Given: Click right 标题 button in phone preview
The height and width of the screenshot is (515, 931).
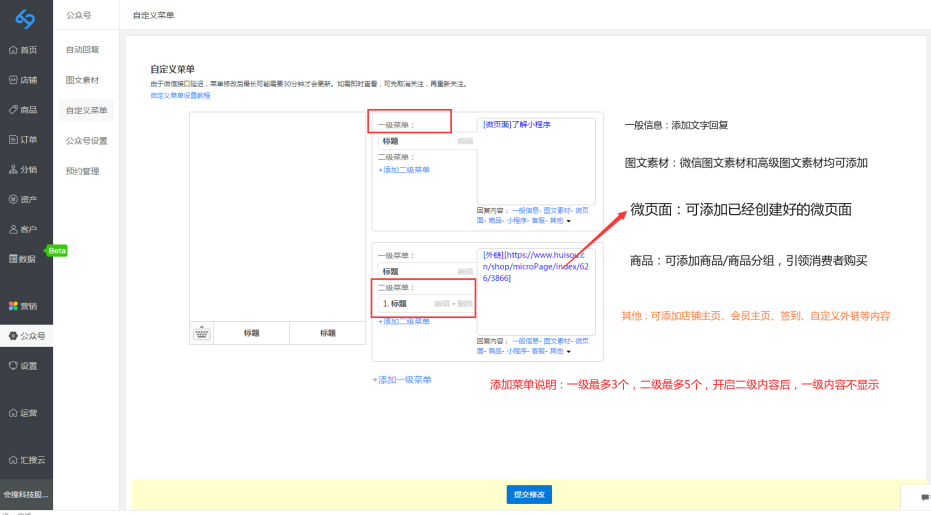Looking at the screenshot, I should pyautogui.click(x=328, y=333).
